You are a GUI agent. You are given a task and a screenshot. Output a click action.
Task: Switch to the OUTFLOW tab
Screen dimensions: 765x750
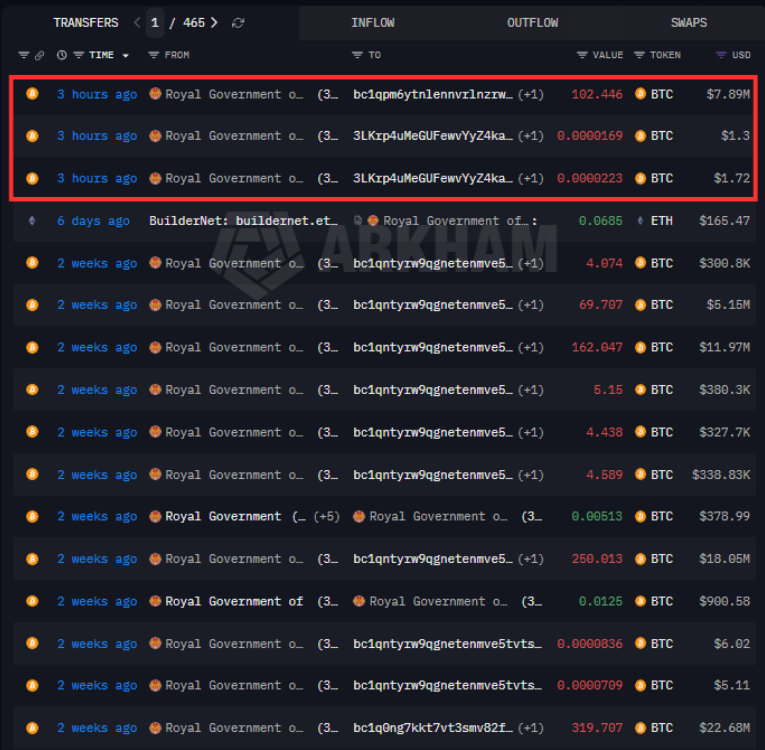532,23
